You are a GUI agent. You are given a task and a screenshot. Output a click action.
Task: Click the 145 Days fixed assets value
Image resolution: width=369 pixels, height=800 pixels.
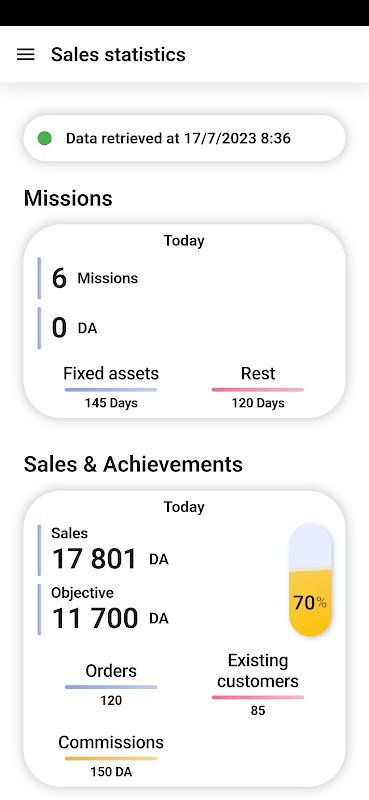point(111,403)
